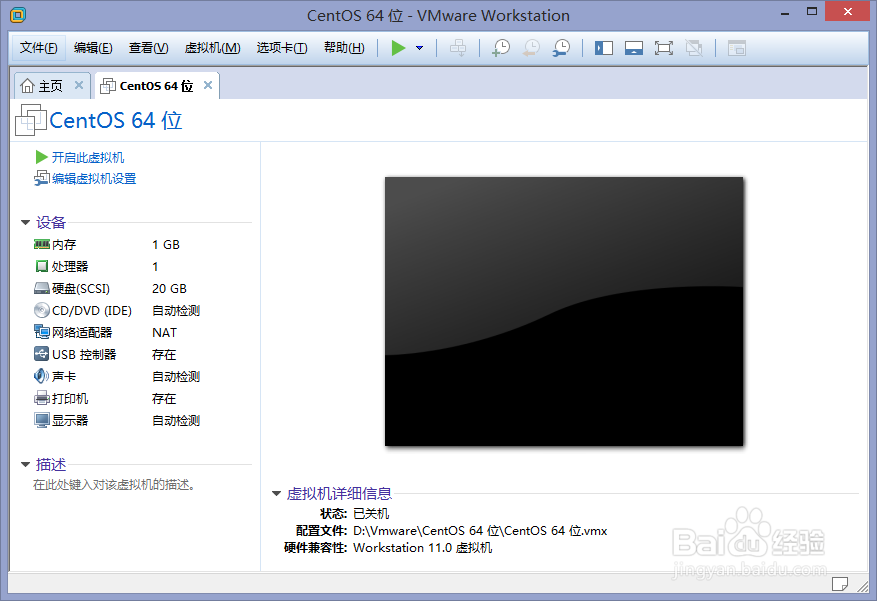Screen dimensions: 877x601
Task: Select the 硬盘(SCSI) device row
Action: click(117, 289)
